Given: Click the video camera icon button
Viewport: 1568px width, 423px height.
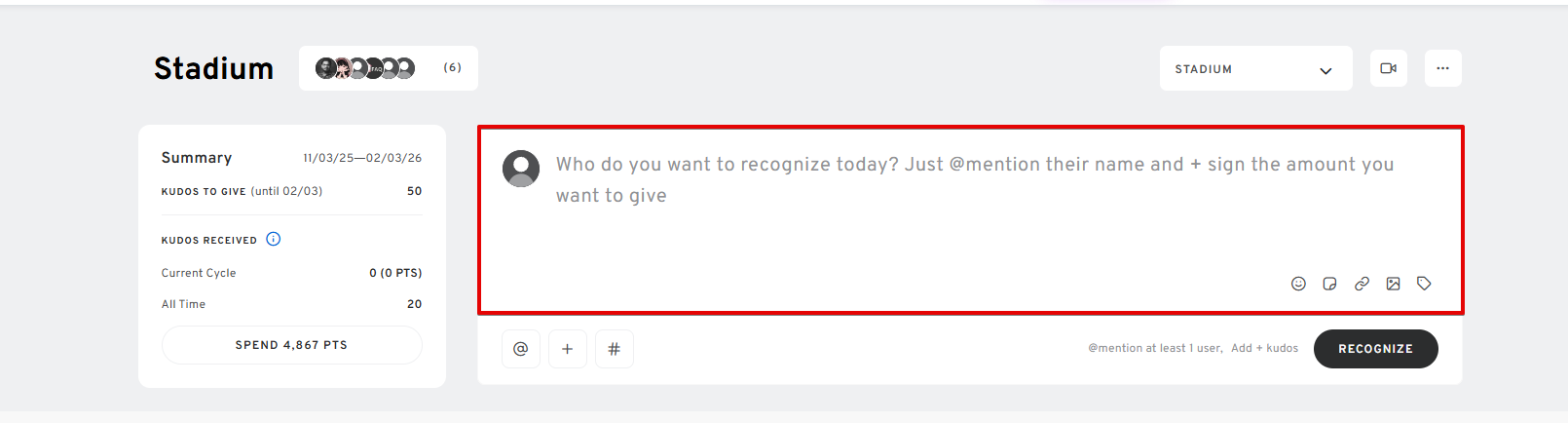Looking at the screenshot, I should [x=1388, y=68].
